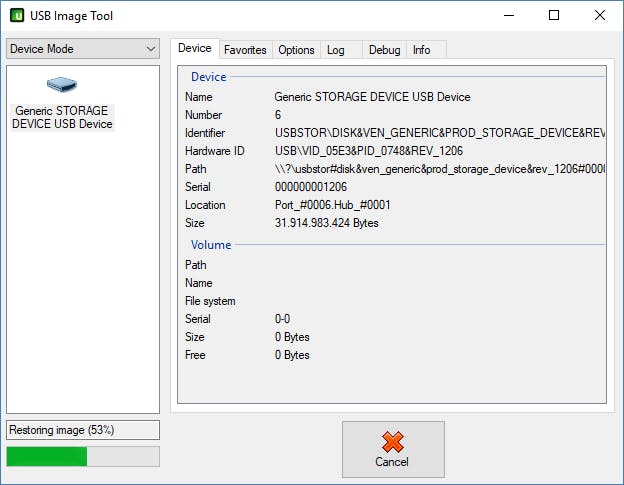Click Serial value '000000001206'
This screenshot has height=485, width=624.
pos(311,187)
